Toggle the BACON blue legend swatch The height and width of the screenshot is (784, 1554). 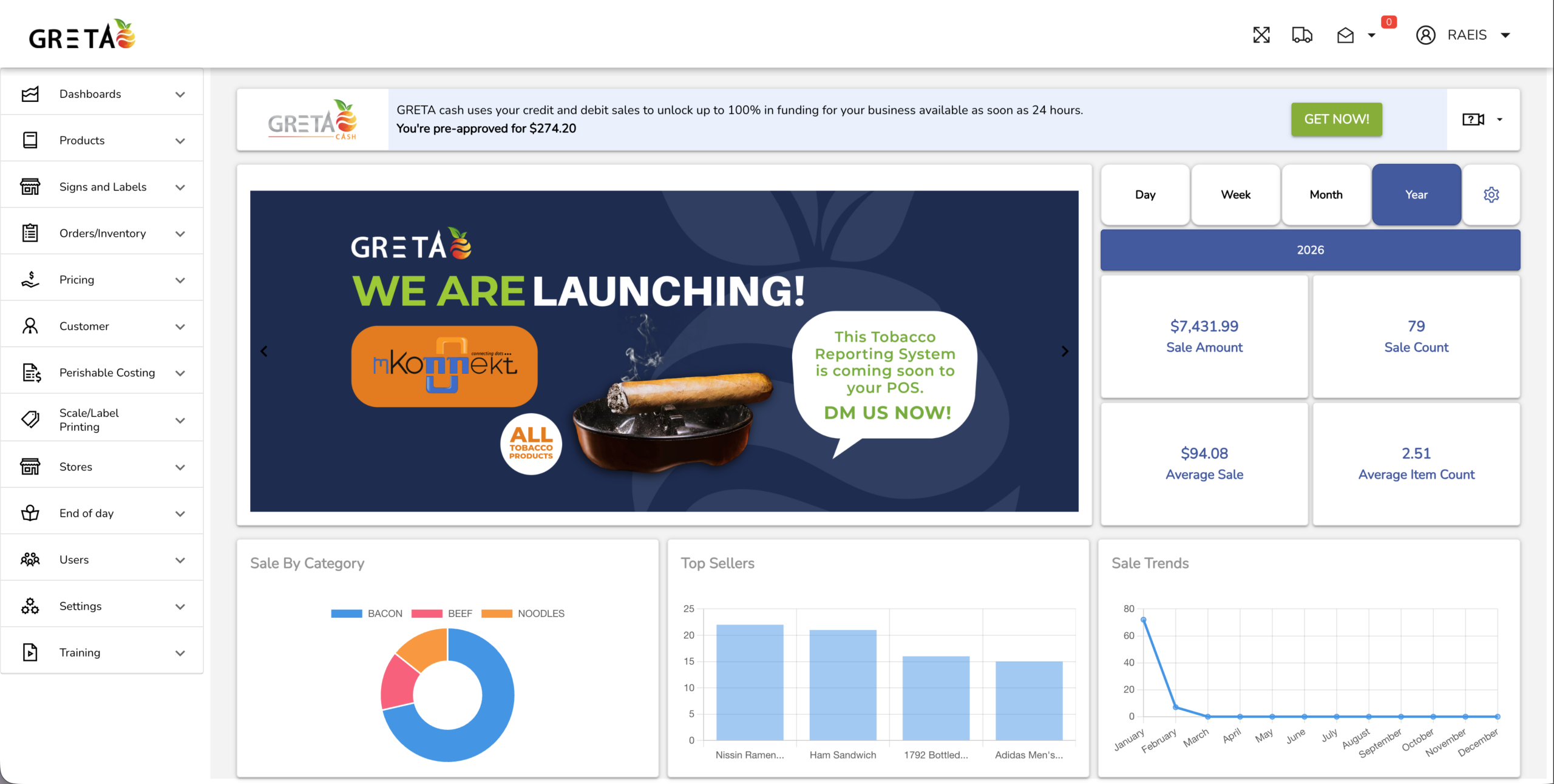347,613
